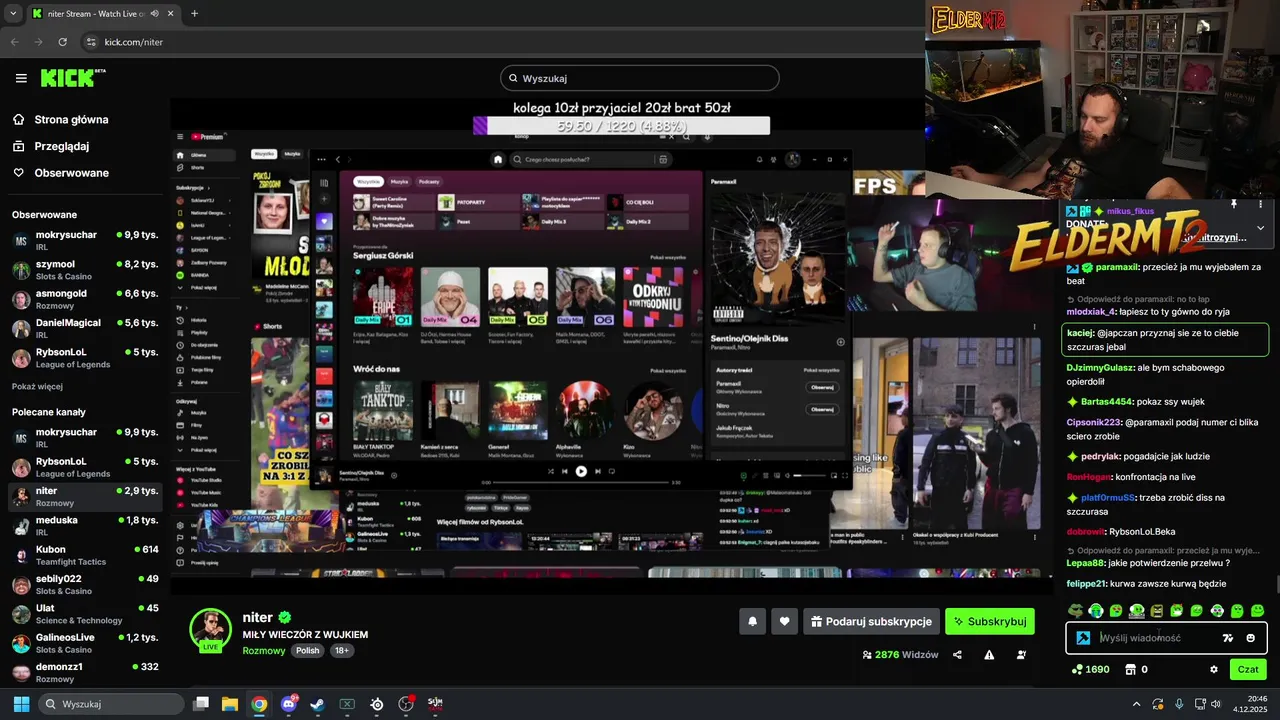The height and width of the screenshot is (720, 1280).
Task: Open the channel points shop icon
Action: coord(1131,669)
